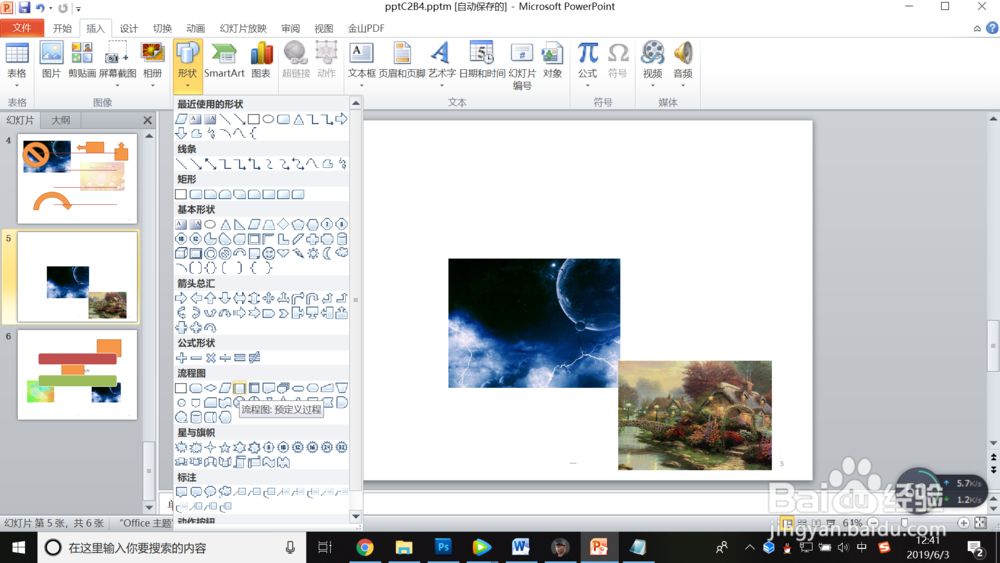
Task: Switch to the 开始 home tab
Action: [x=62, y=28]
